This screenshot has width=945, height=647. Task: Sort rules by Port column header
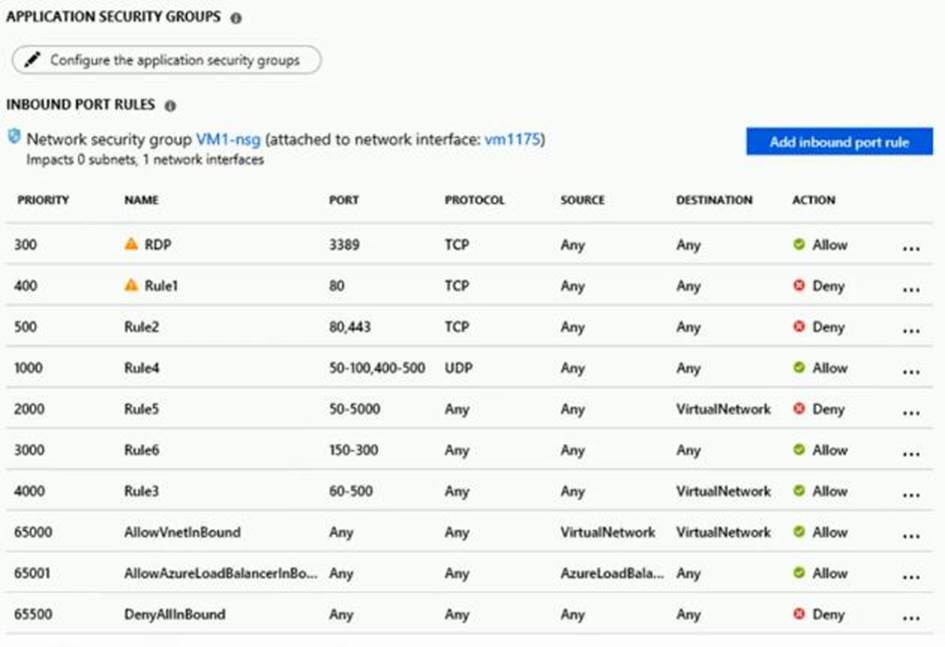343,200
